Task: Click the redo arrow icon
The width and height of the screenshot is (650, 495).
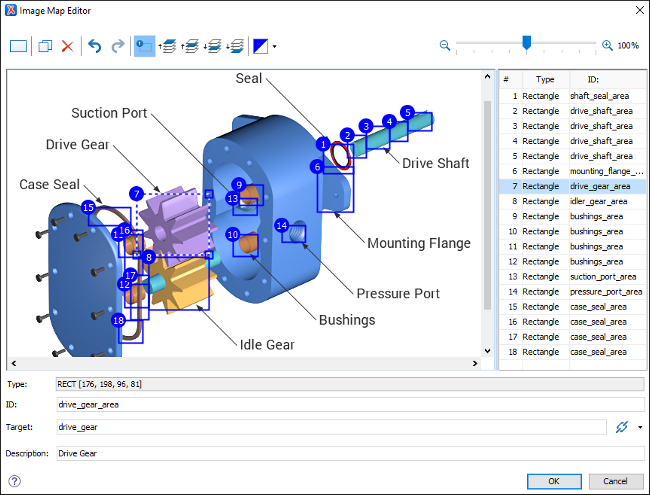Action: click(x=117, y=46)
